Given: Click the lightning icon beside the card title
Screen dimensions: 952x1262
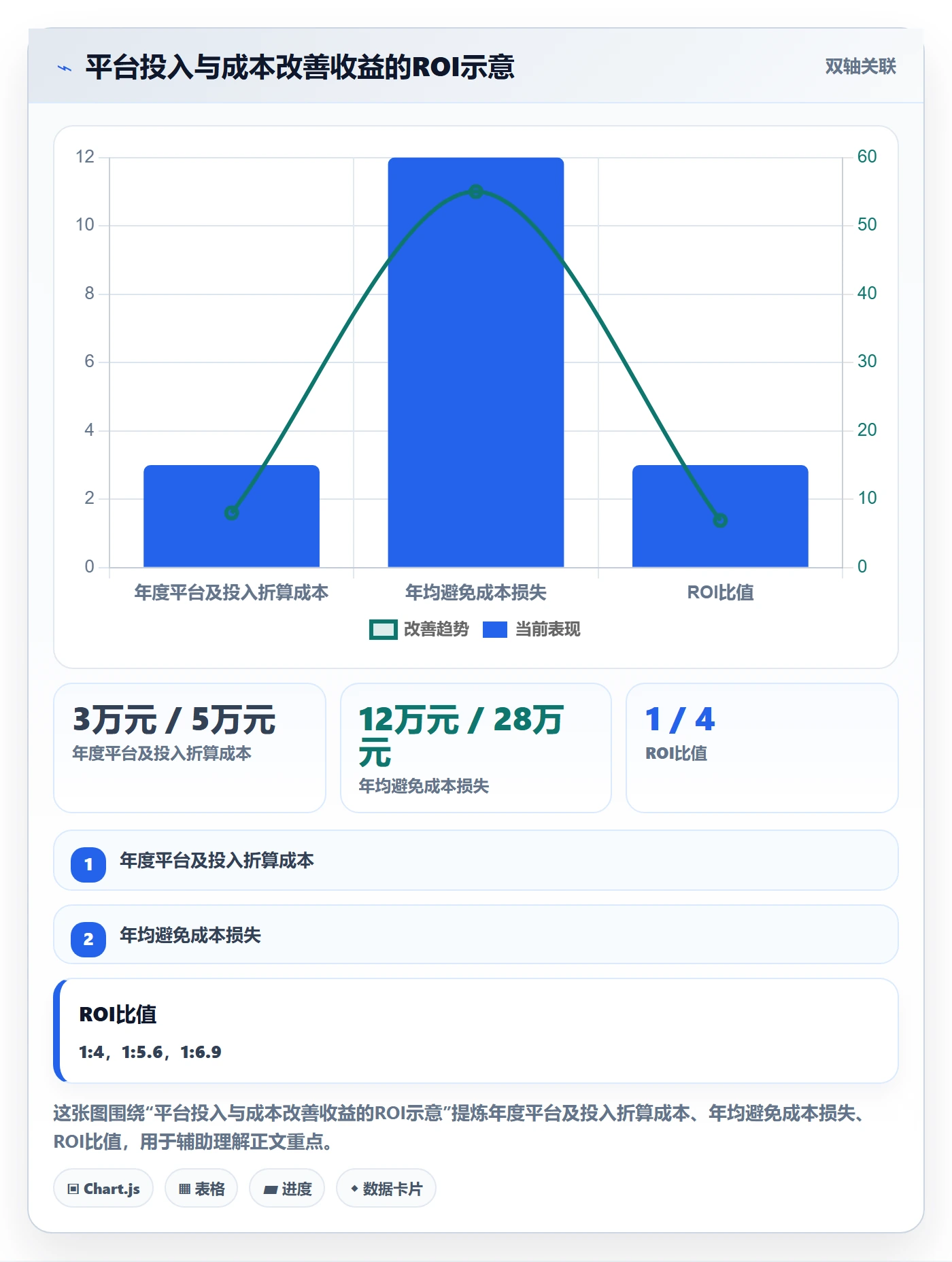Looking at the screenshot, I should (x=65, y=68).
